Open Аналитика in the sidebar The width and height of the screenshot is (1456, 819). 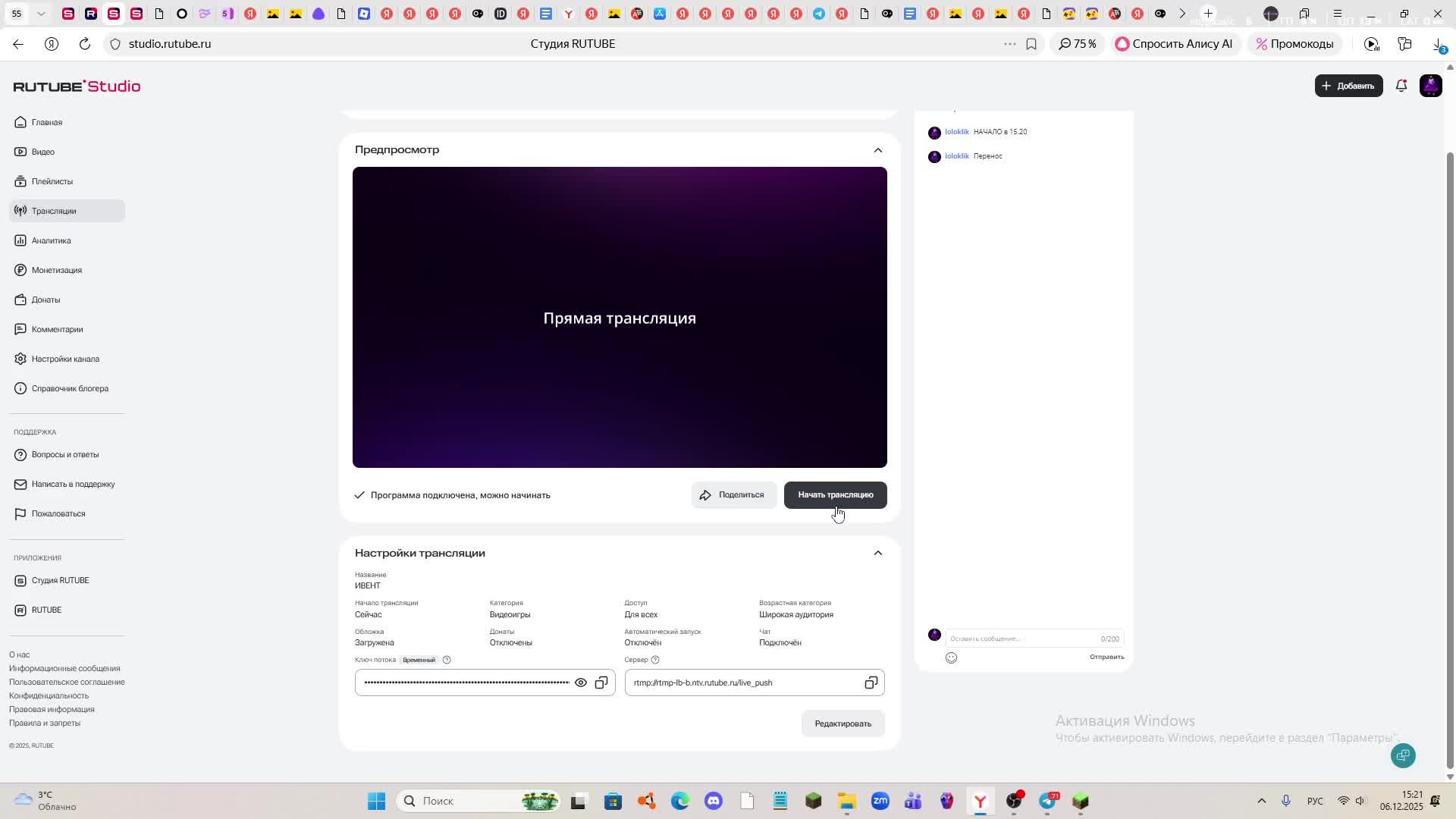point(51,240)
